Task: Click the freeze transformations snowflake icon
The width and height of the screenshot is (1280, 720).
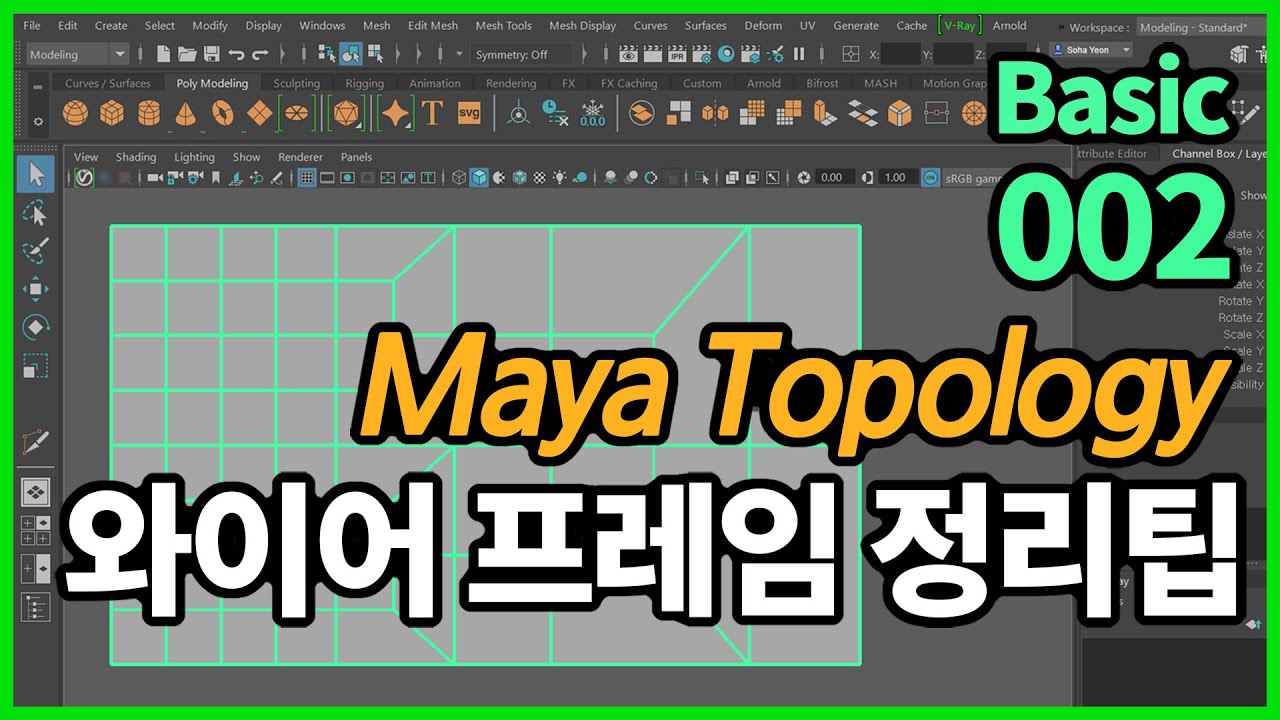Action: click(x=592, y=114)
